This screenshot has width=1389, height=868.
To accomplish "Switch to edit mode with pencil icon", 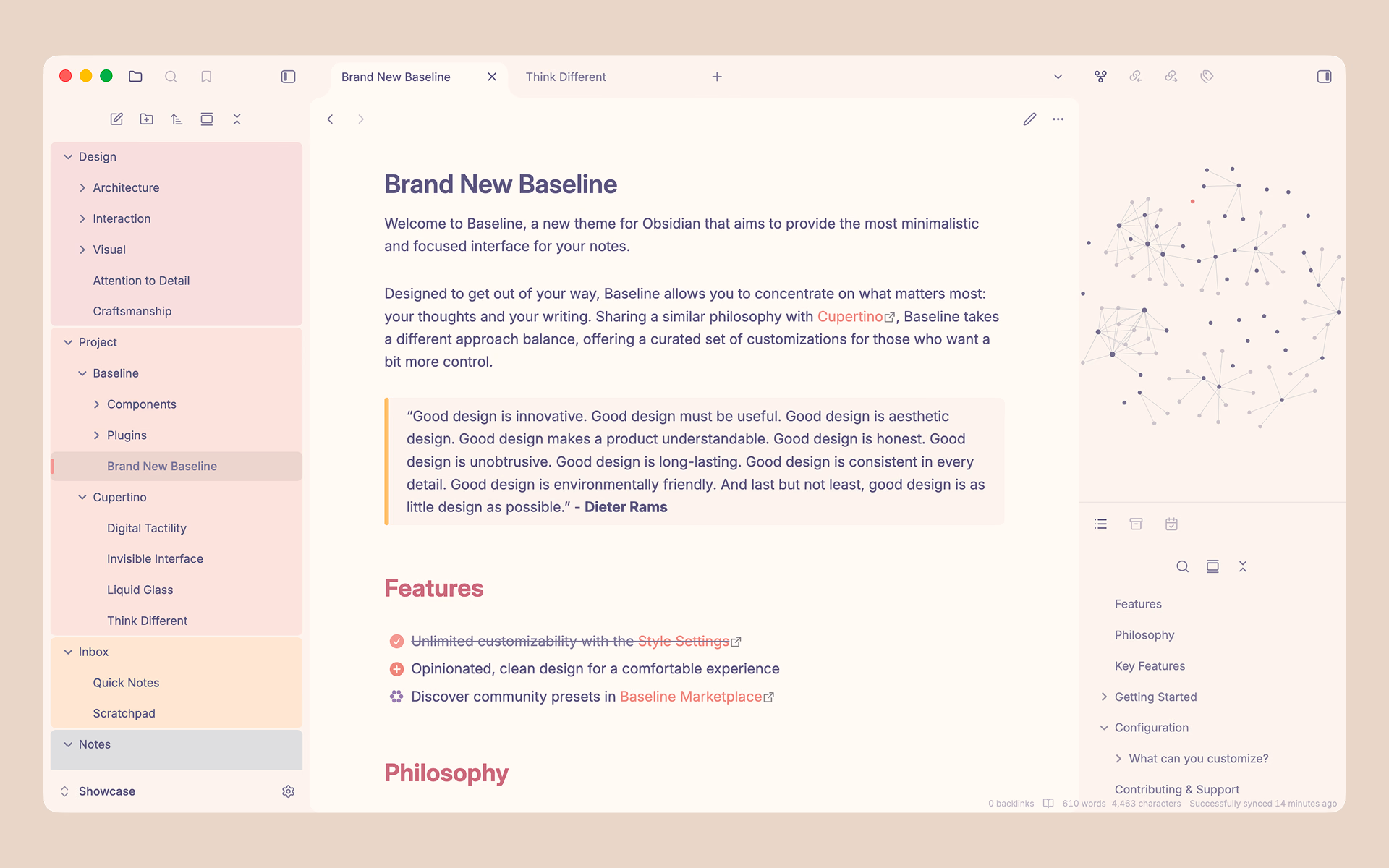I will [x=1029, y=119].
